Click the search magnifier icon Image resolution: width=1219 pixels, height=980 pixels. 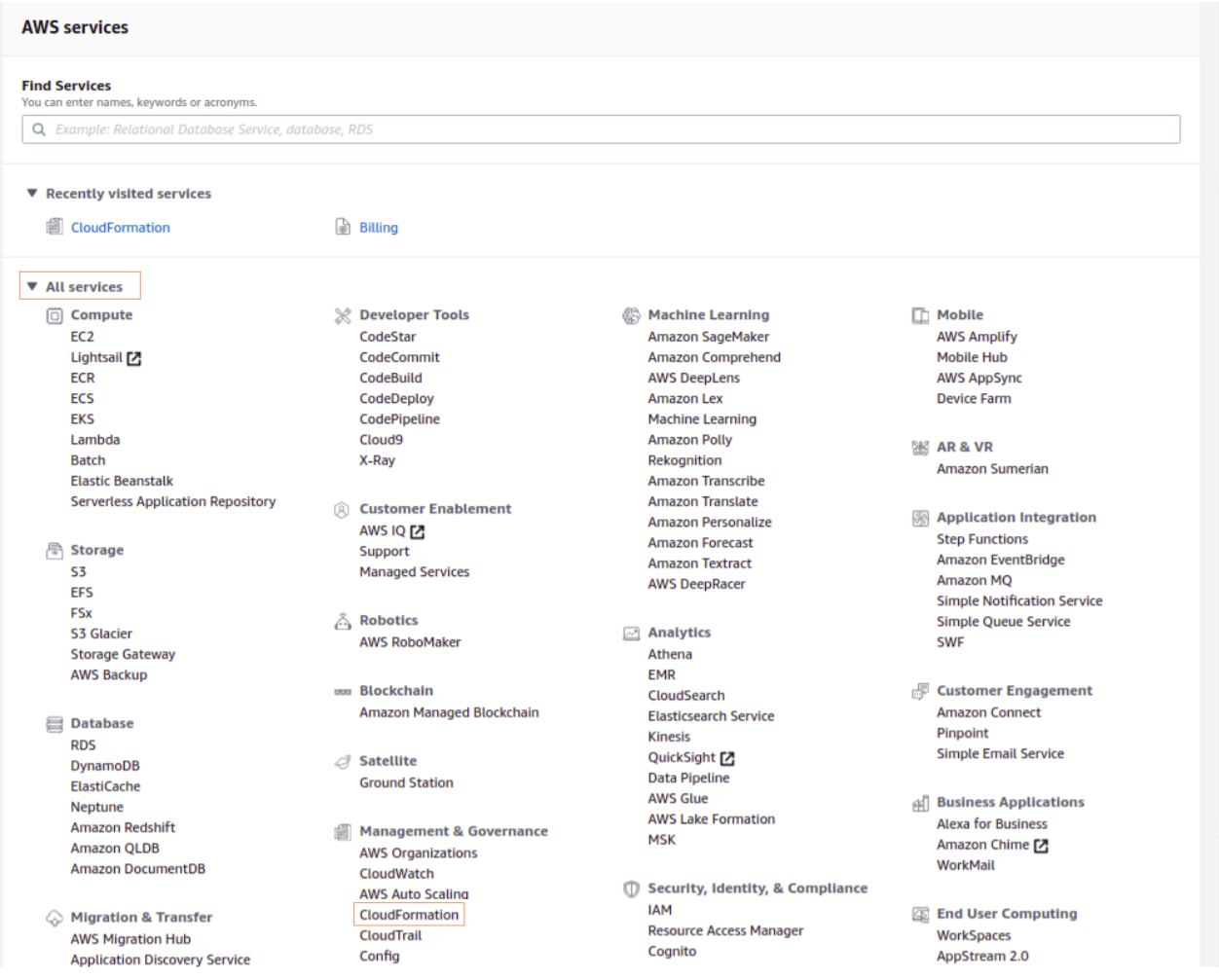click(39, 129)
